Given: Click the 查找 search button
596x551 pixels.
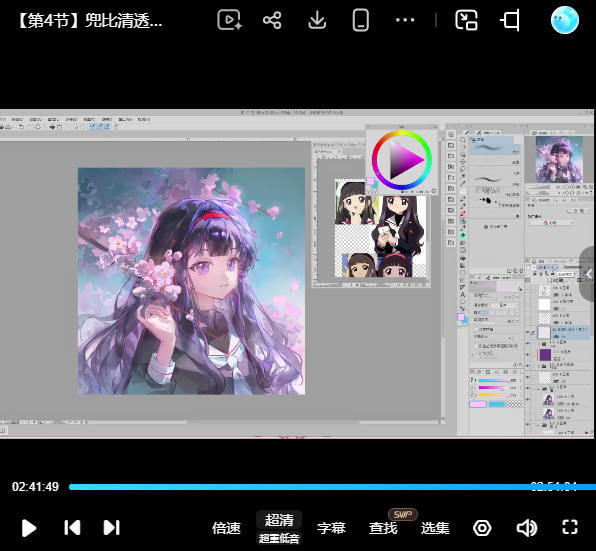Looking at the screenshot, I should tap(383, 528).
